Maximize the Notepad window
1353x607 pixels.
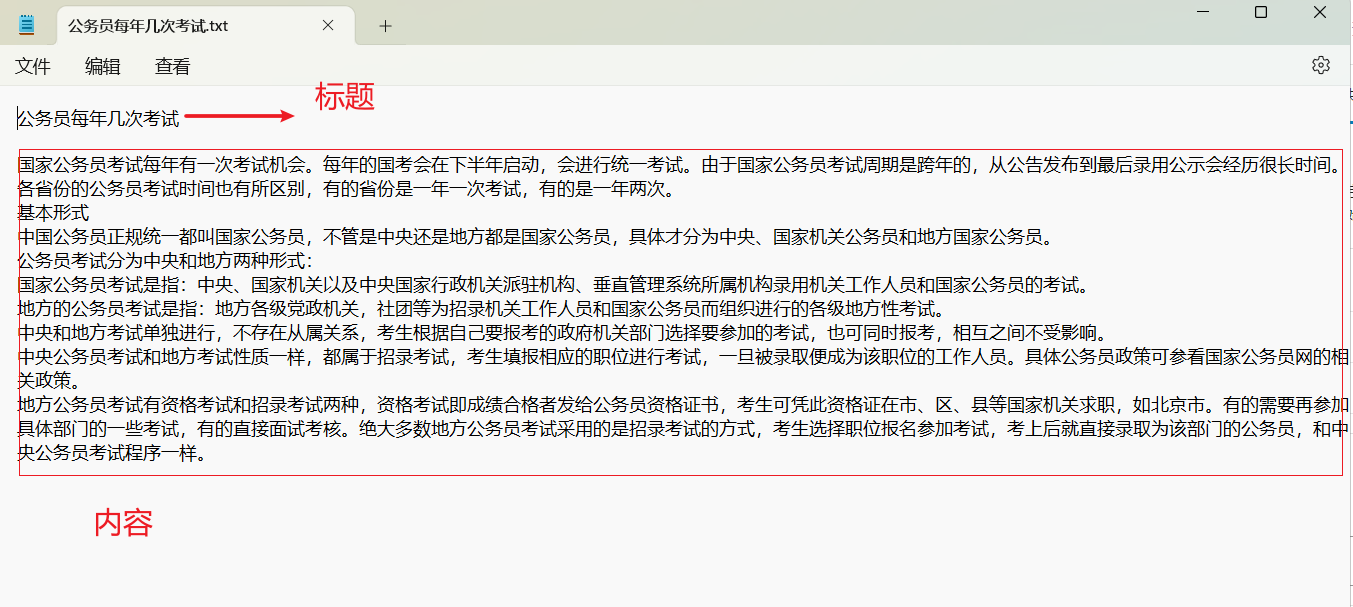(1261, 12)
